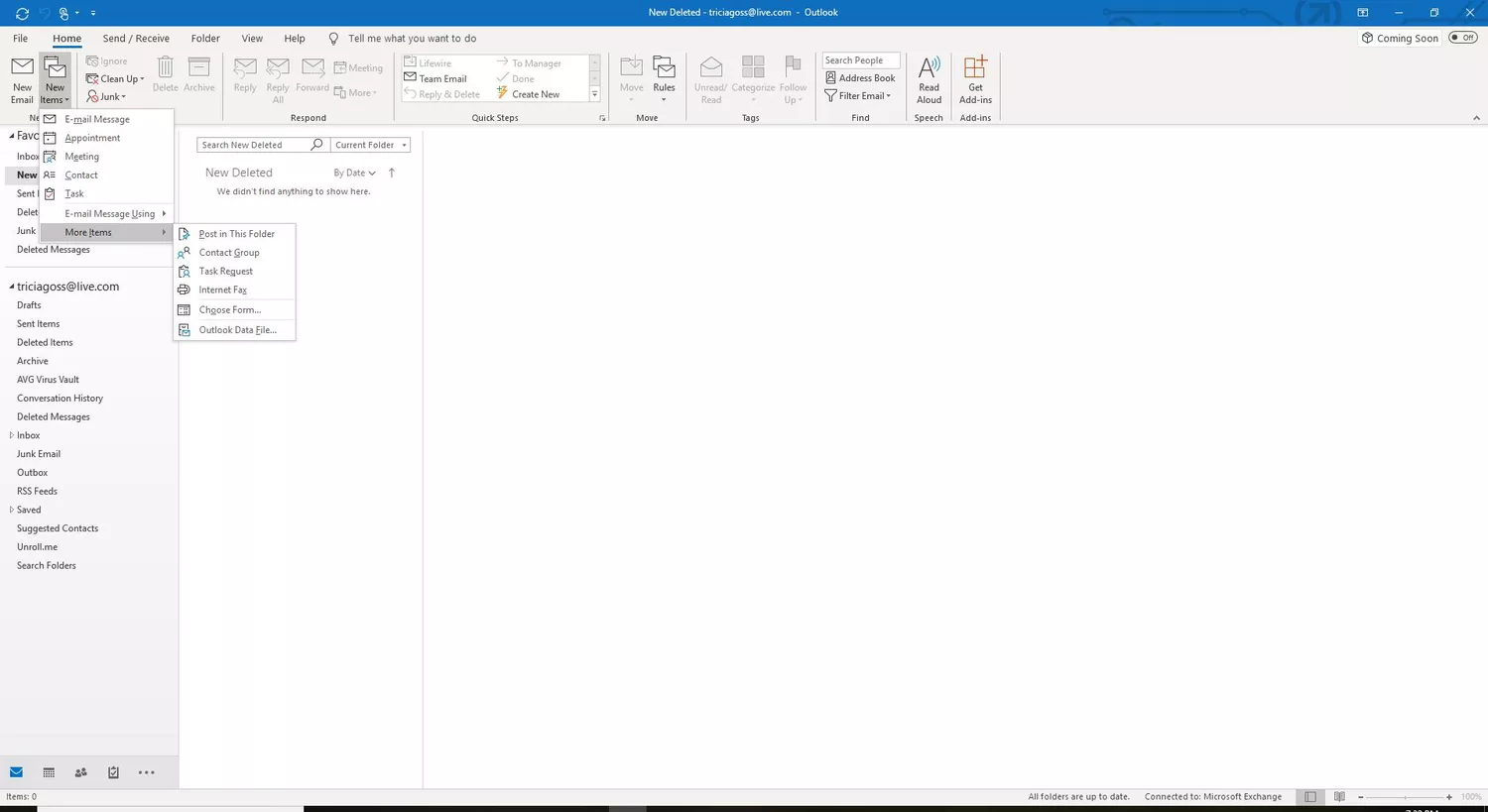Open the Rules dropdown in Move group

664,80
